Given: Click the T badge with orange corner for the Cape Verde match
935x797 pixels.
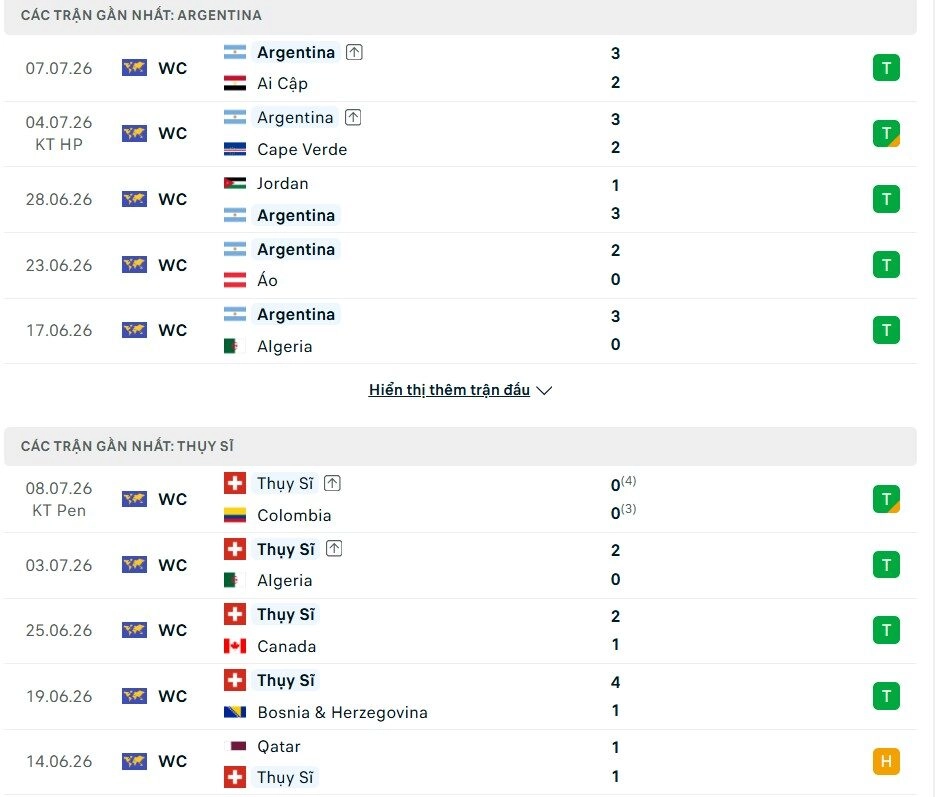Looking at the screenshot, I should [886, 134].
